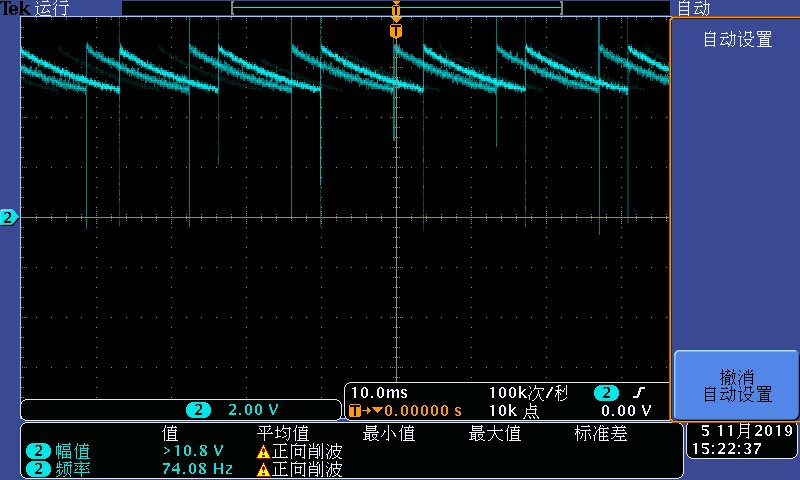This screenshot has width=800, height=480.
Task: Click the 10k 点 record length readout
Action: (514, 411)
